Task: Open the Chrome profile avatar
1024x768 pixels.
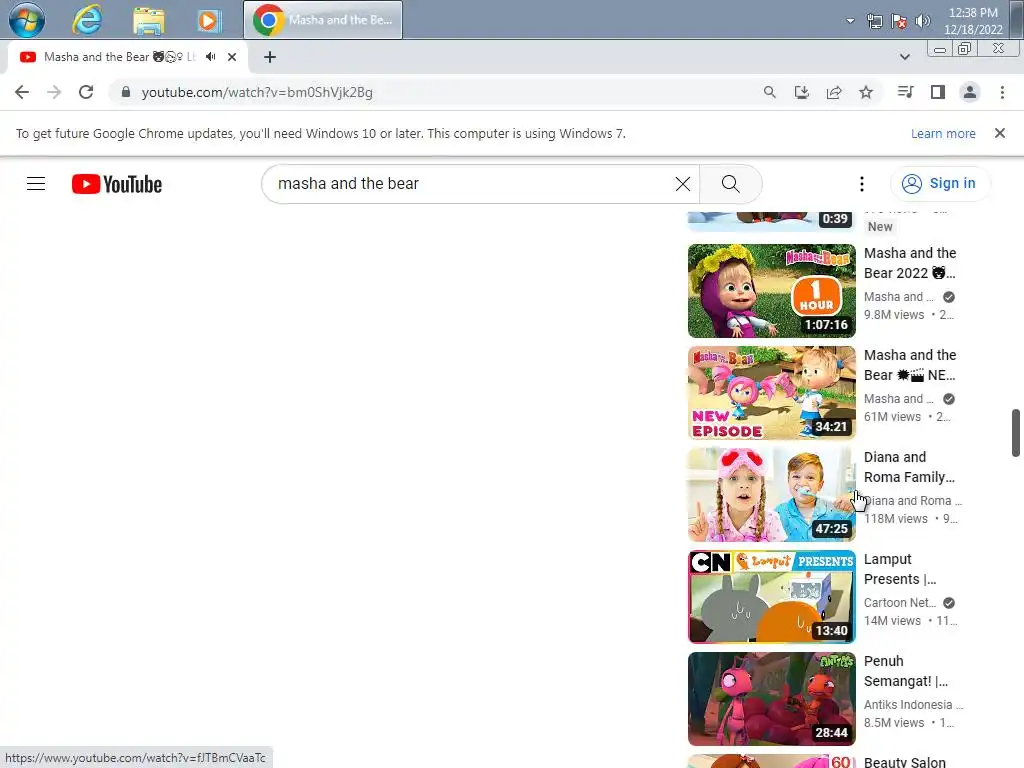Action: click(x=970, y=92)
